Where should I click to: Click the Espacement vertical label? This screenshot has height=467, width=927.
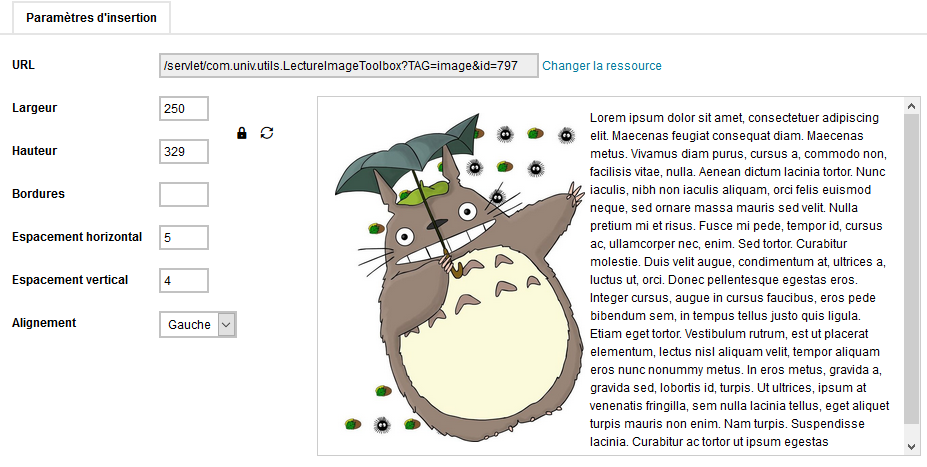click(70, 280)
